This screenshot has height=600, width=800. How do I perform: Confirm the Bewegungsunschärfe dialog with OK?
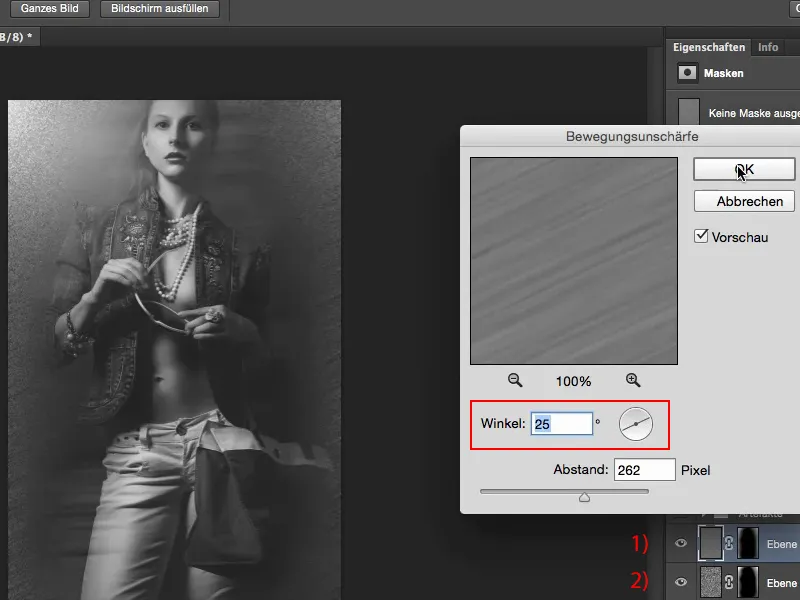(x=743, y=166)
